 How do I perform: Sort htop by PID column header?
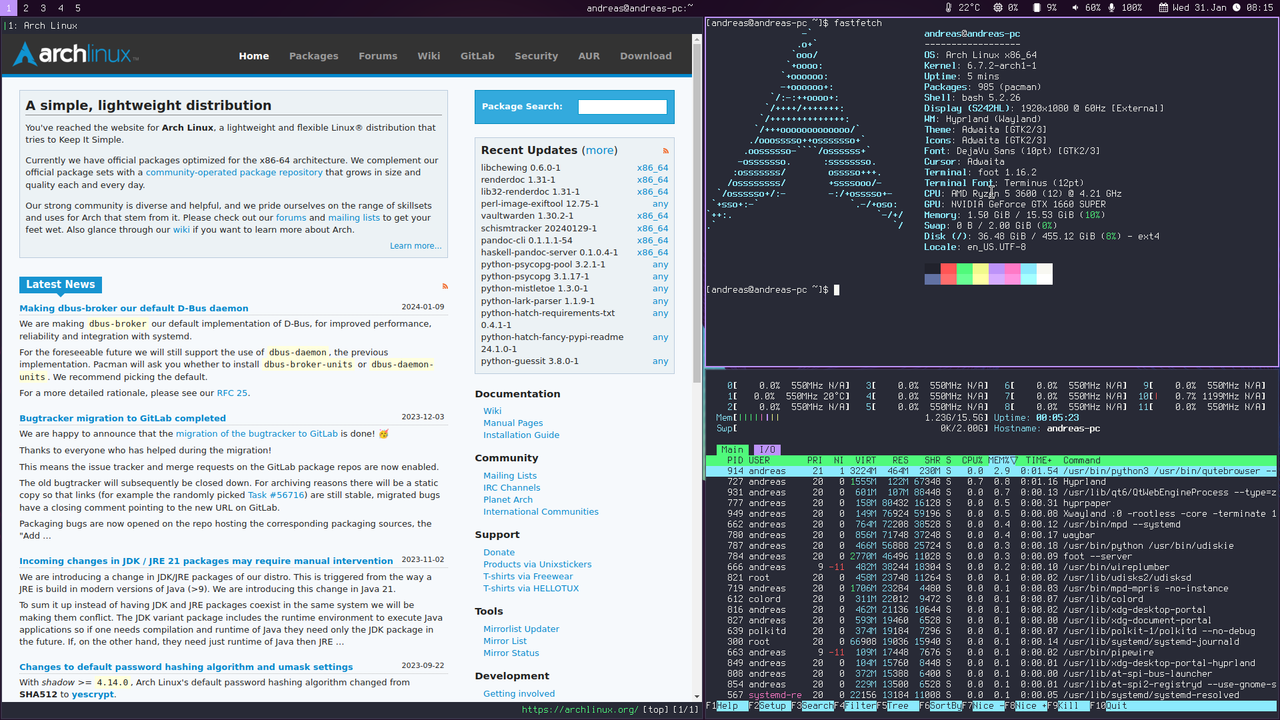click(734, 461)
